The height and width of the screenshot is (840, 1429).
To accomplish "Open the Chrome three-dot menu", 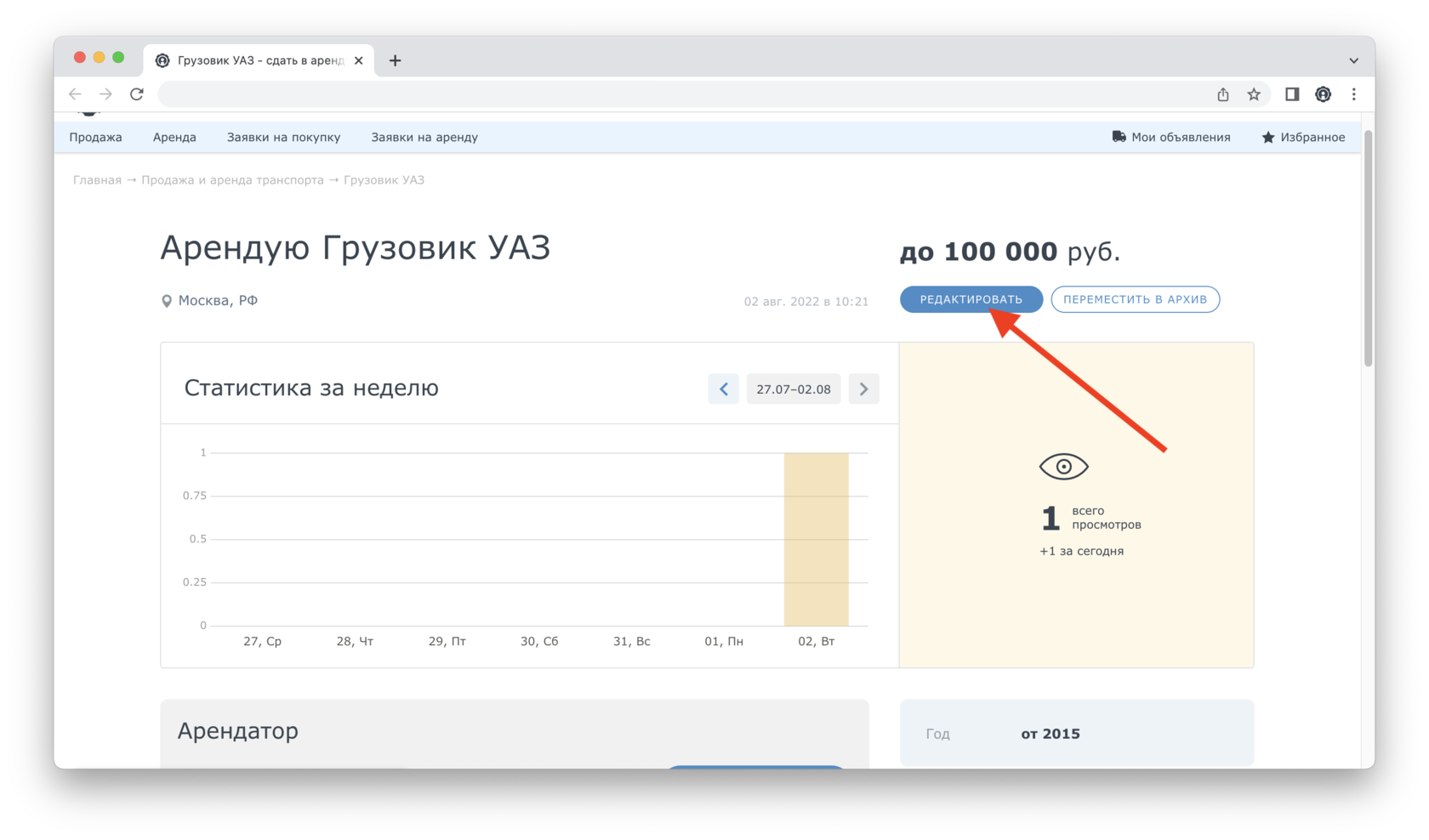I will click(1354, 94).
